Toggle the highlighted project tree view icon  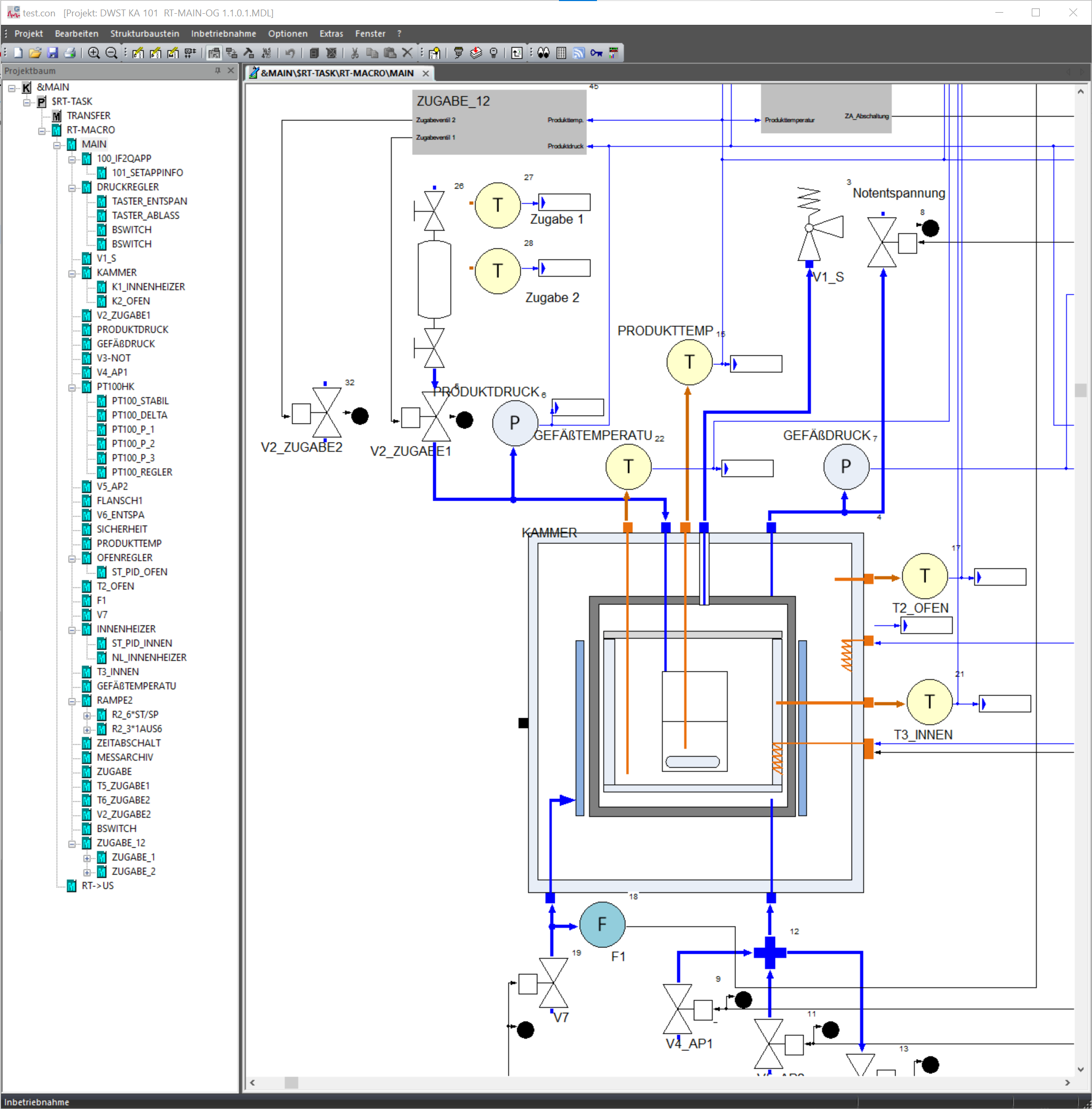click(214, 53)
